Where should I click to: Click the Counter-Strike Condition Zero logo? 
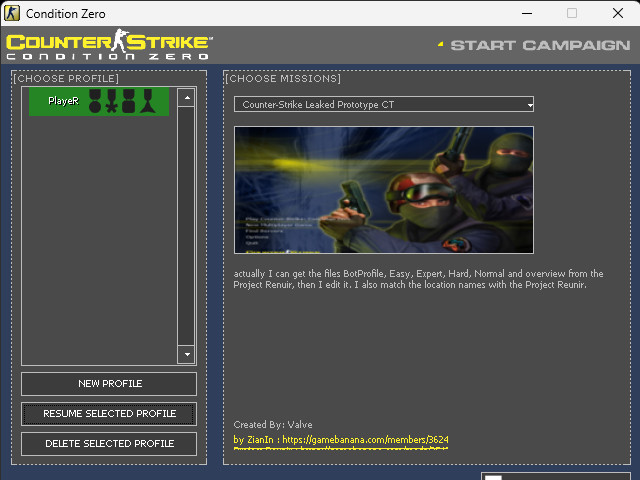point(109,45)
